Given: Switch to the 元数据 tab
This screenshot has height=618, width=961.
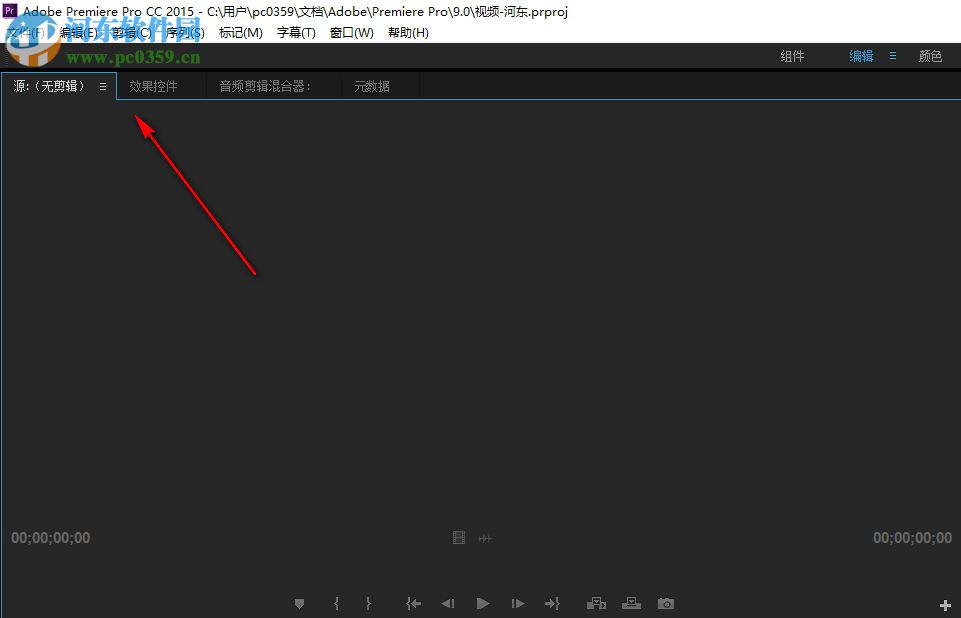Looking at the screenshot, I should click(371, 85).
